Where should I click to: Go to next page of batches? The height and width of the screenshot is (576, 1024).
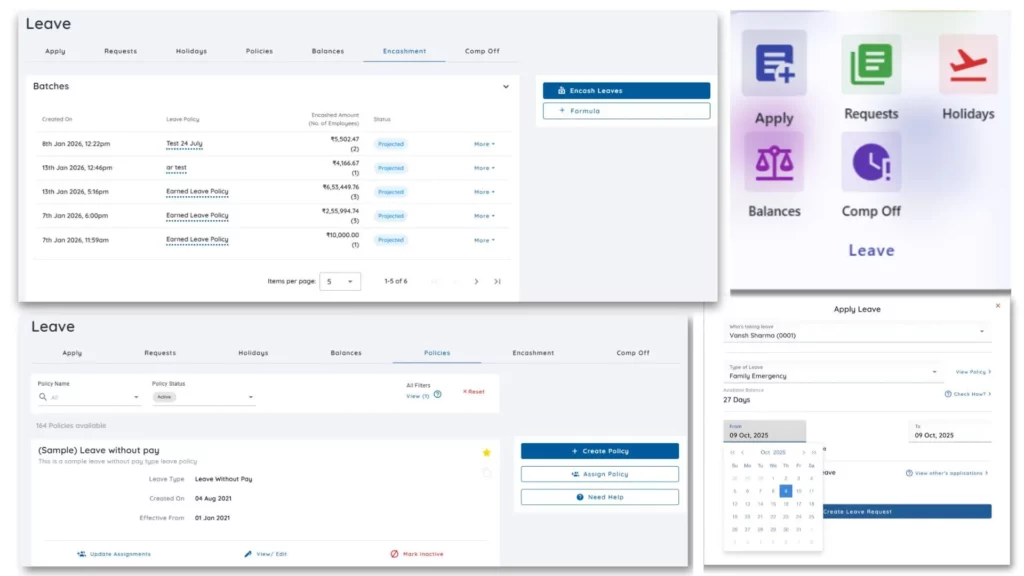[476, 282]
